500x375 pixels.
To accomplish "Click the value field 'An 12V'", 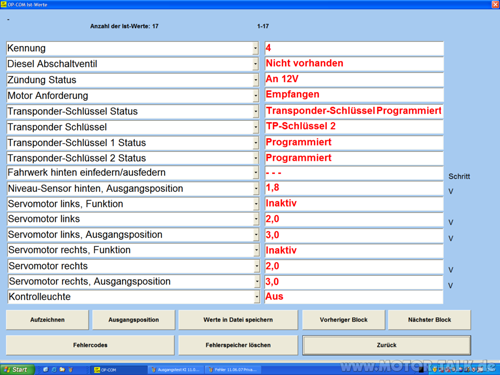I will tap(354, 79).
